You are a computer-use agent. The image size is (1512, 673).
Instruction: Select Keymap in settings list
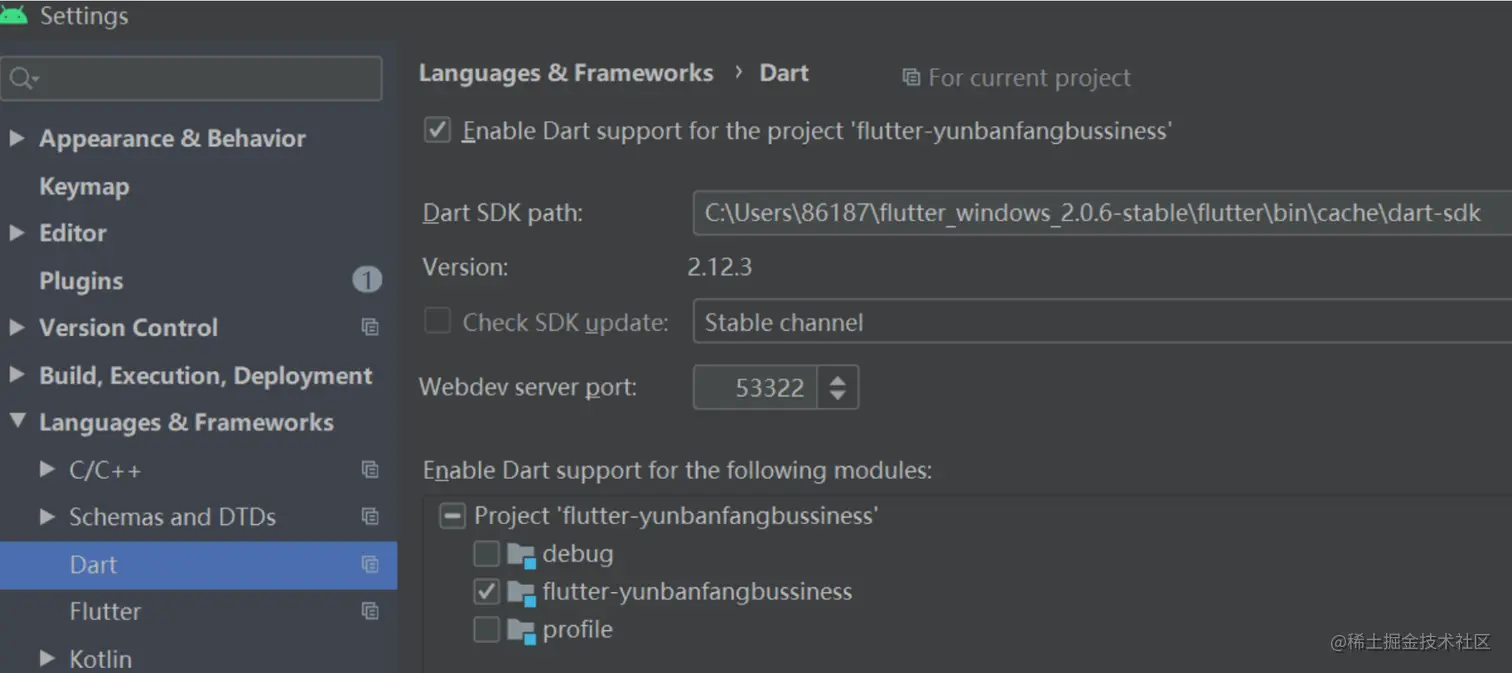coord(84,186)
